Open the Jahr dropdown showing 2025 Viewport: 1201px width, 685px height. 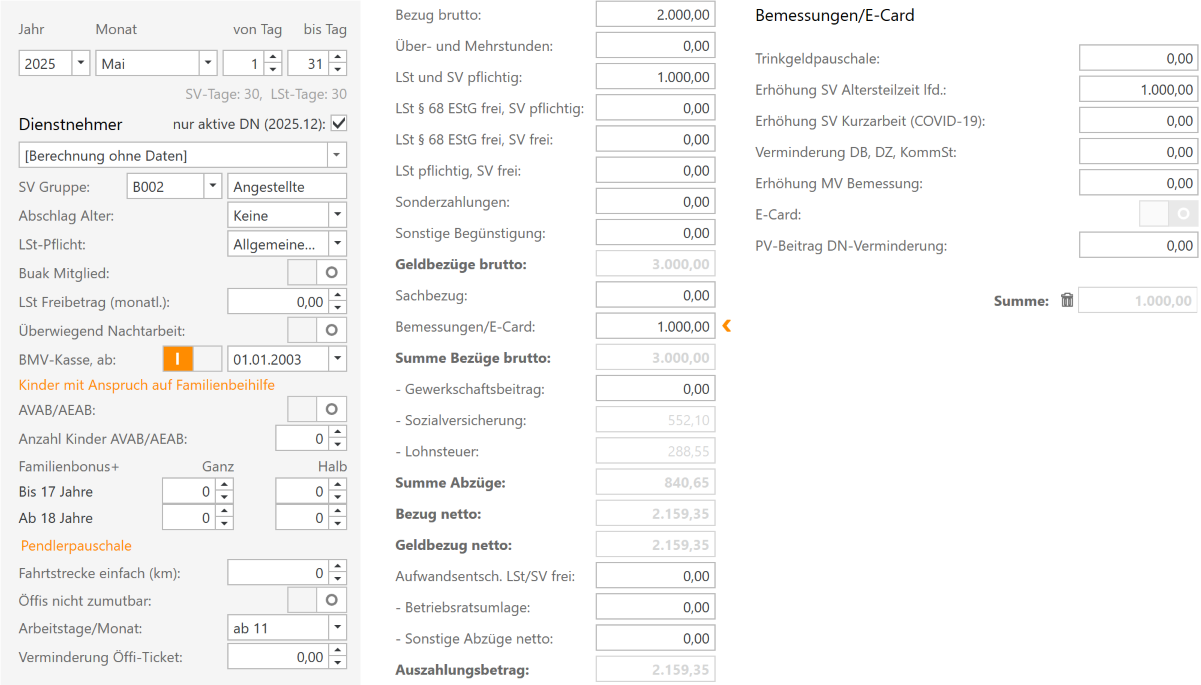pyautogui.click(x=77, y=62)
